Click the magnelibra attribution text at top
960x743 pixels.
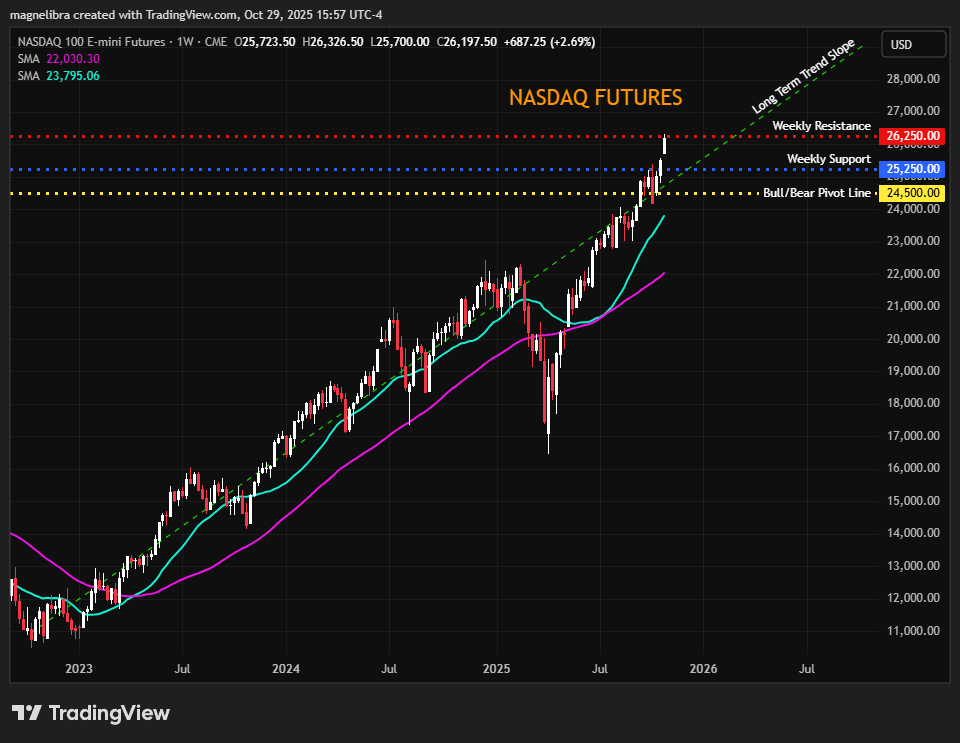coord(196,15)
